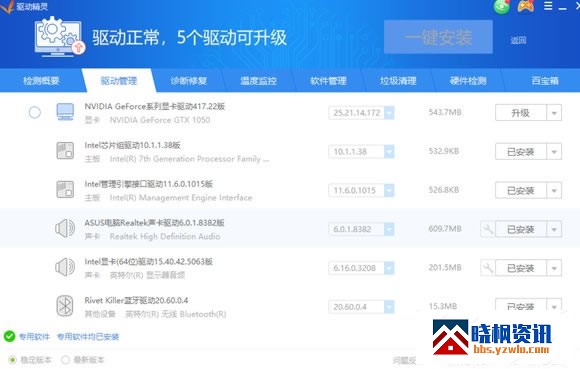580x369 pixels.
Task: Switch to the 垃圾清理 tab
Action: [398, 81]
